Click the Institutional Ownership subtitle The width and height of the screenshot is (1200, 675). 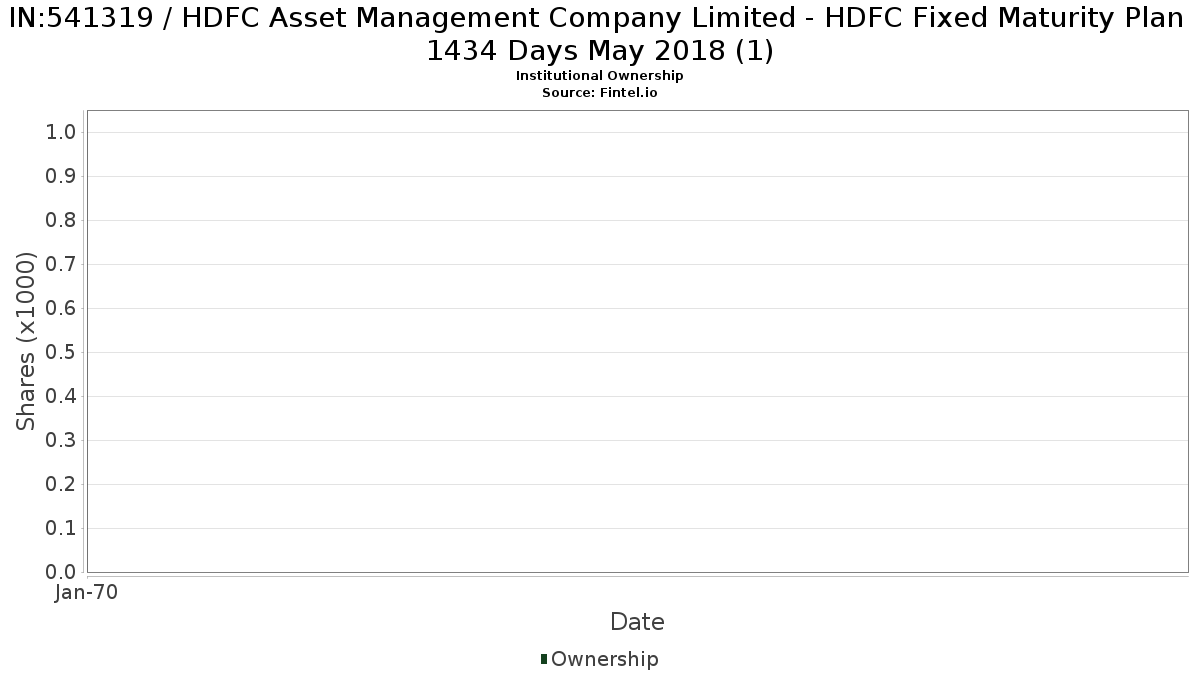point(599,76)
